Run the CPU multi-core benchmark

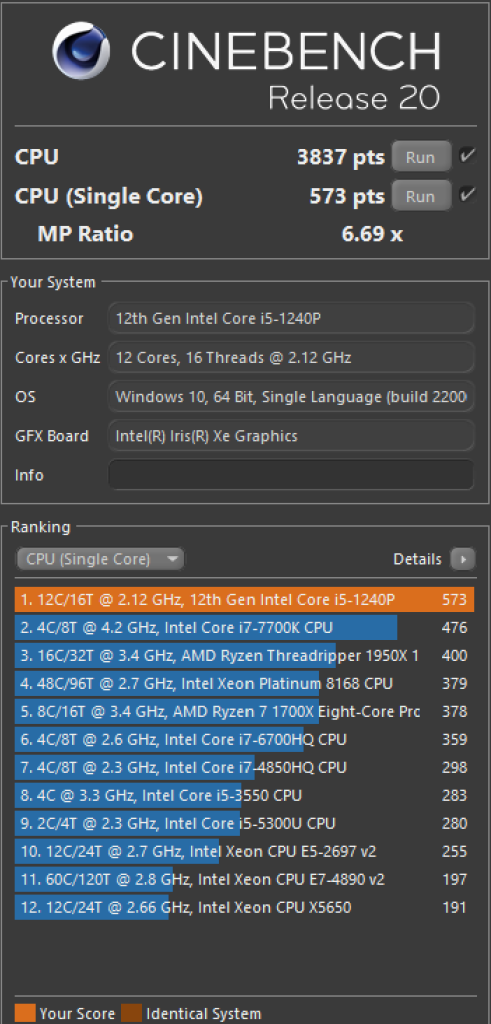(x=421, y=157)
